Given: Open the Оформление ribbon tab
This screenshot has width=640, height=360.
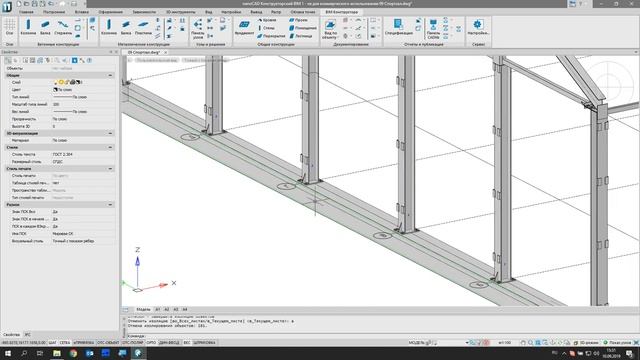Looking at the screenshot, I should tap(111, 12).
